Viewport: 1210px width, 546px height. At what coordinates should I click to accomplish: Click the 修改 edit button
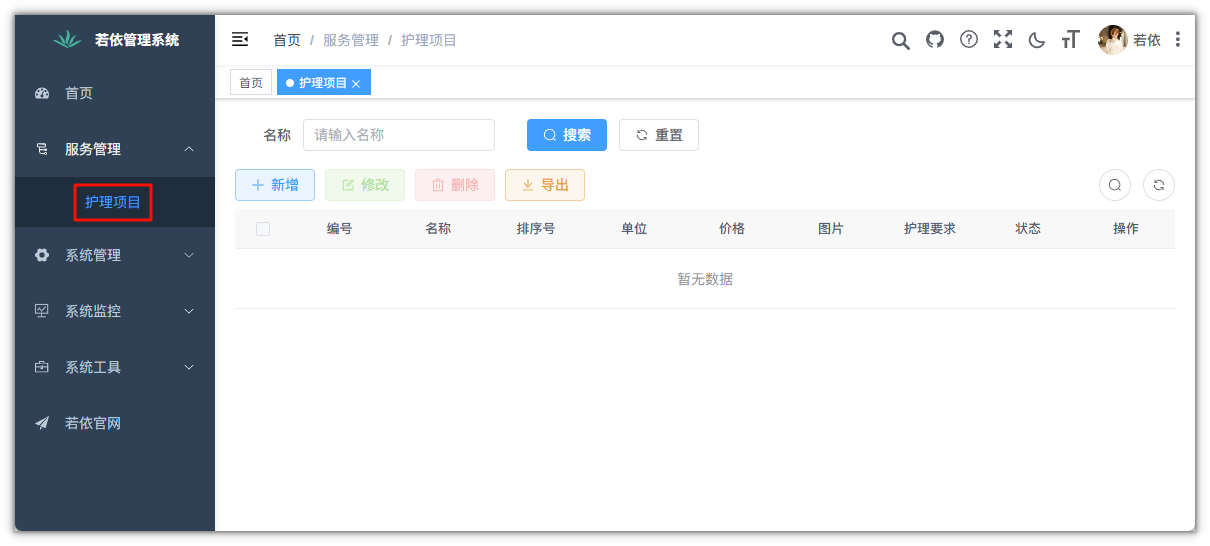point(365,185)
